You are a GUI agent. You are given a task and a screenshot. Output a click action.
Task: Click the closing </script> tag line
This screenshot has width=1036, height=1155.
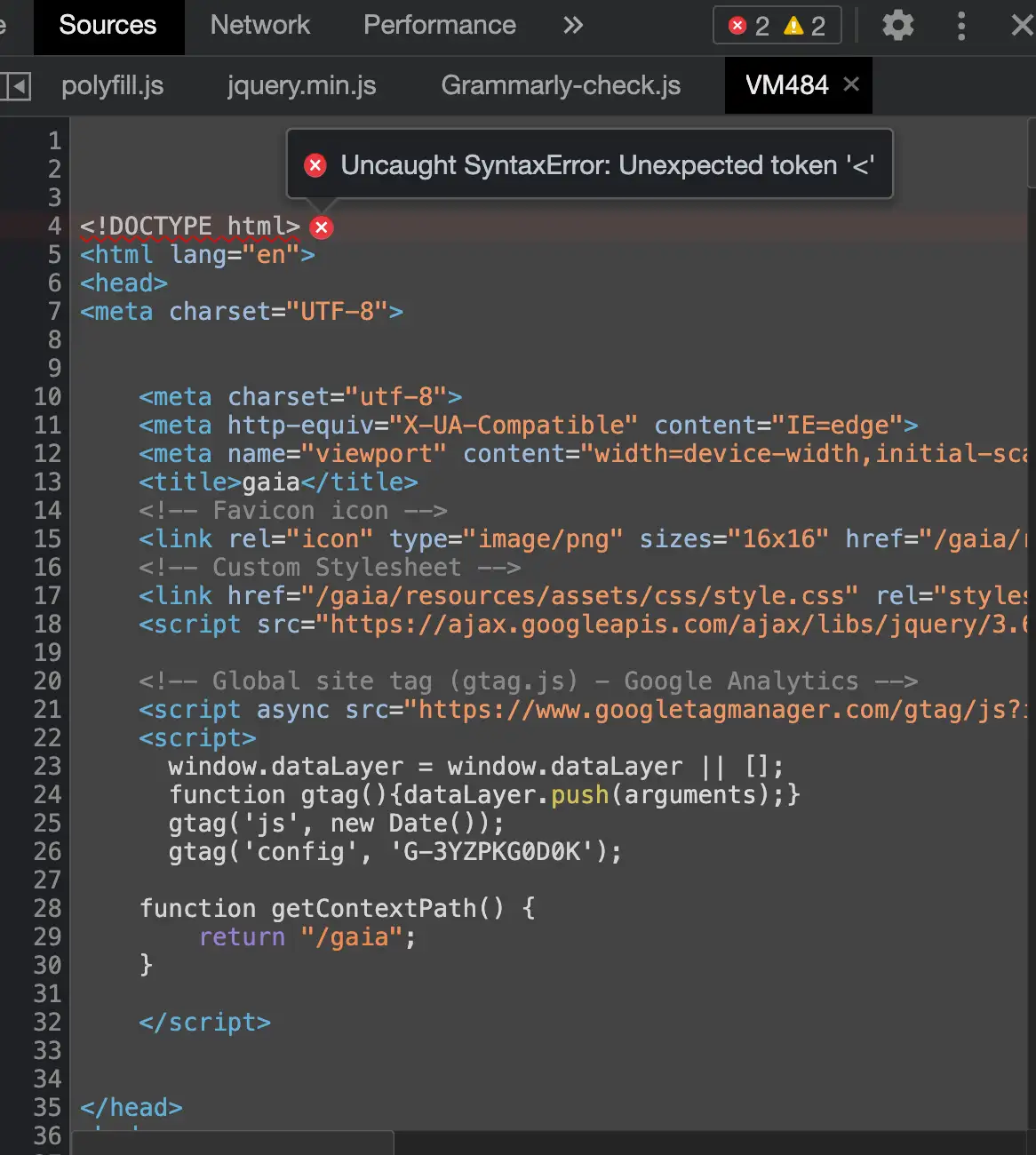click(204, 1023)
